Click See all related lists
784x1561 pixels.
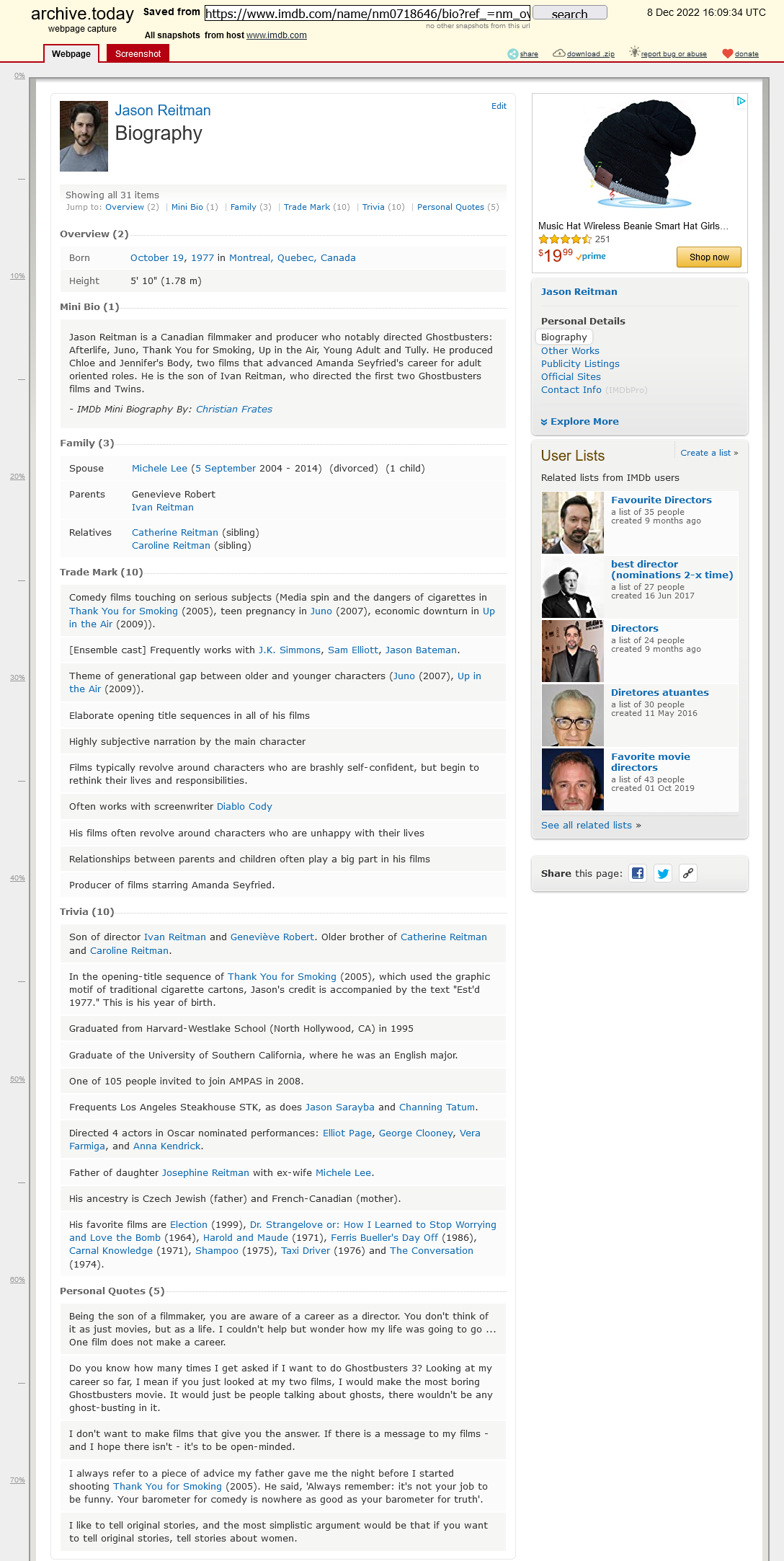[587, 826]
